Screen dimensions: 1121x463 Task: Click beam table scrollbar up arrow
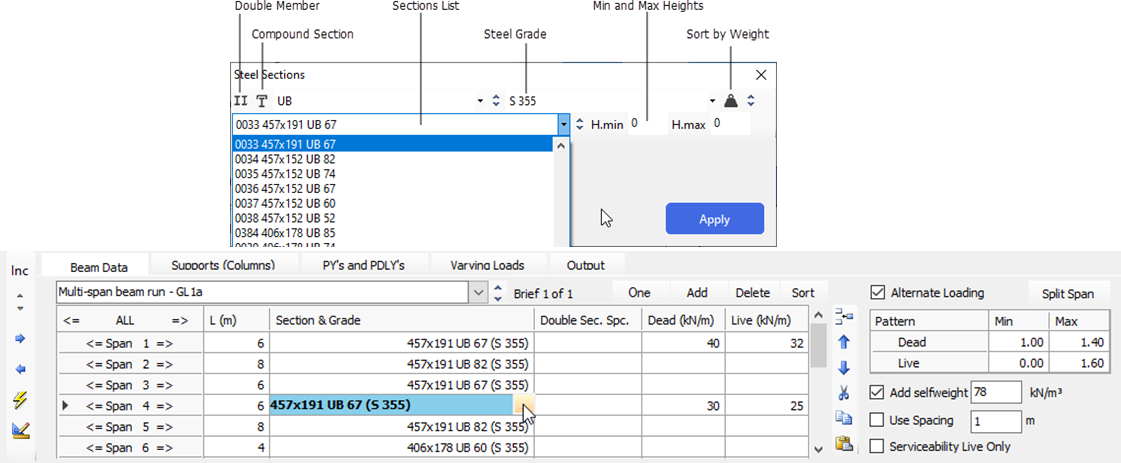click(819, 317)
